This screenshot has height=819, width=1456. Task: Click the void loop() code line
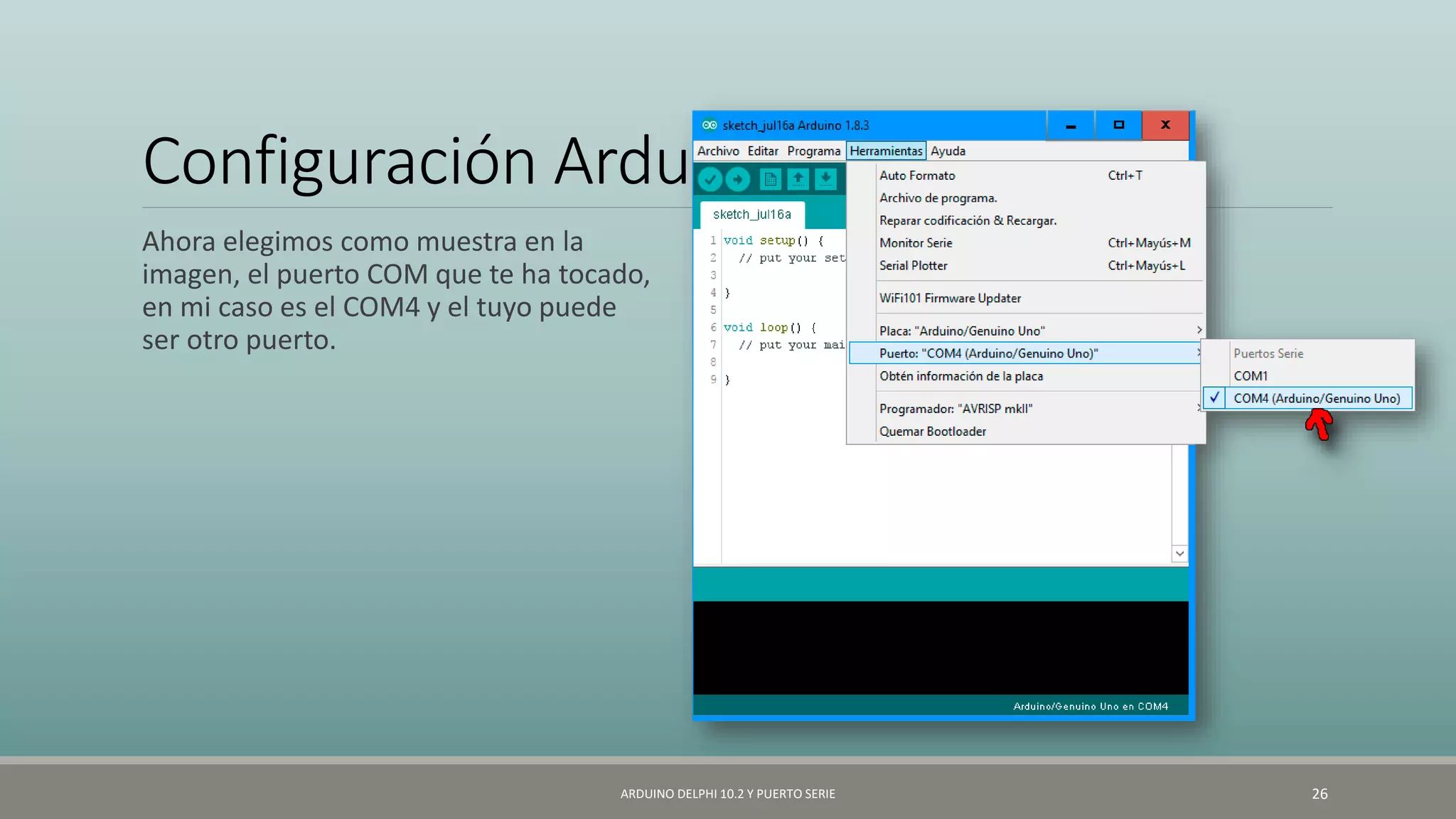[769, 328]
